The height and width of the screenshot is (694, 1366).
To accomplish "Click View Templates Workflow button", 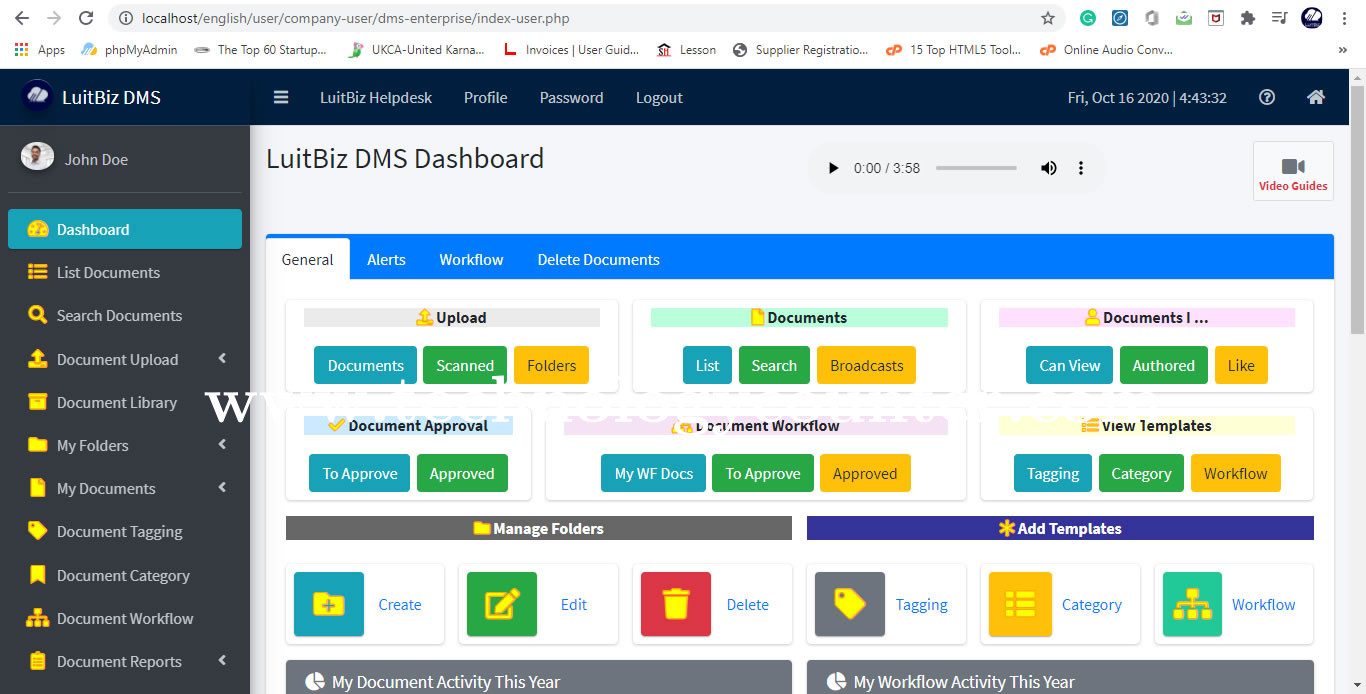I will point(1235,473).
